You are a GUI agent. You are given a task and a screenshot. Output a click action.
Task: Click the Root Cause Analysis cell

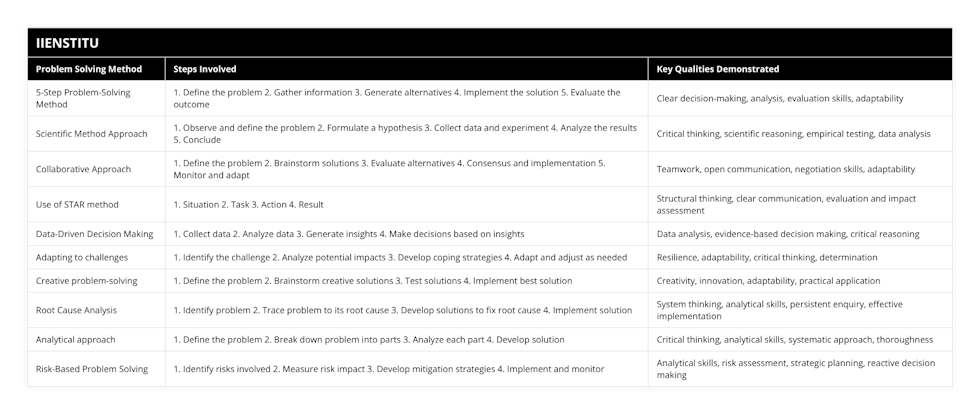(x=96, y=310)
